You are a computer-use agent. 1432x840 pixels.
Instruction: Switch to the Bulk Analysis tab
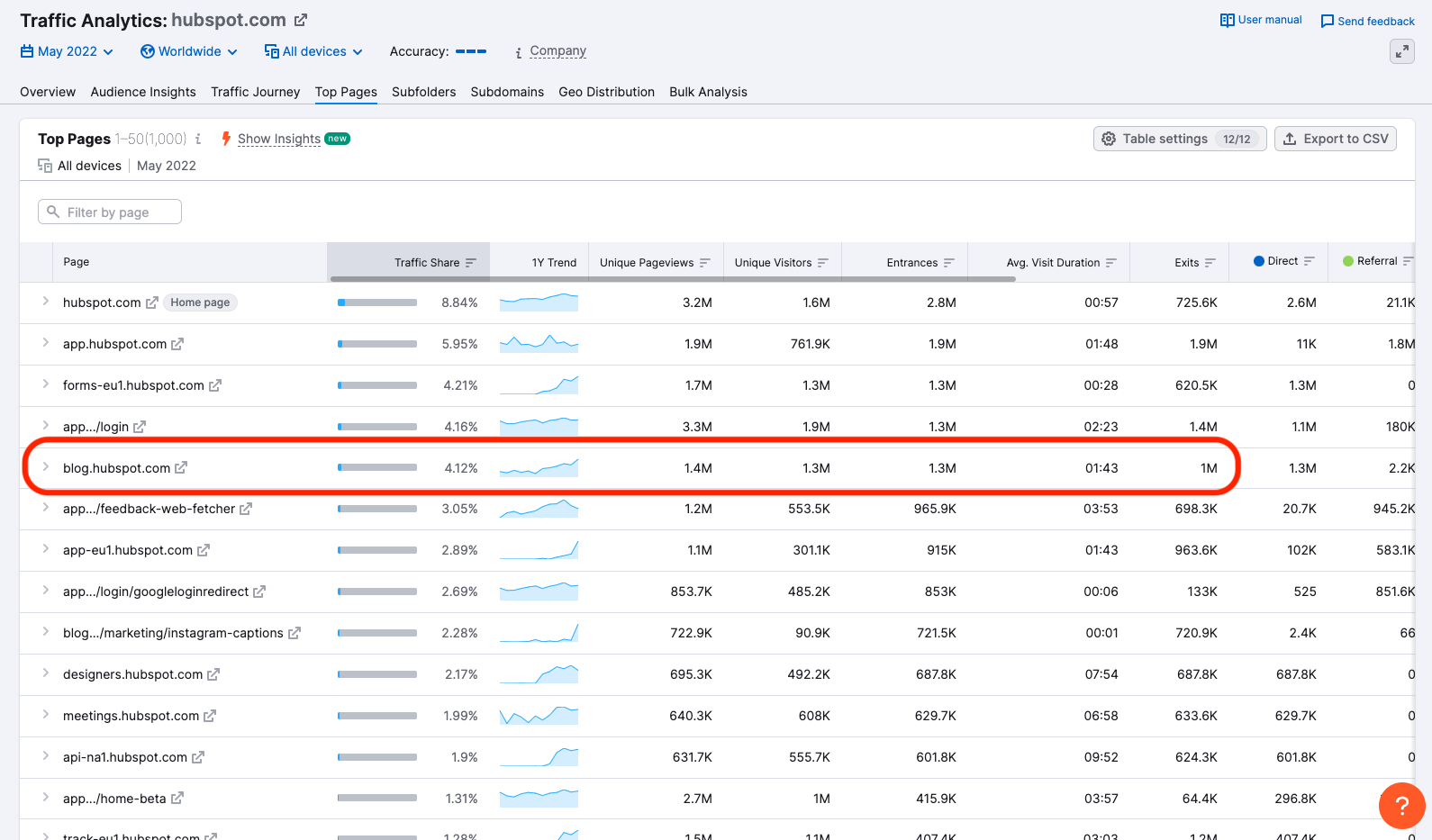[x=708, y=92]
